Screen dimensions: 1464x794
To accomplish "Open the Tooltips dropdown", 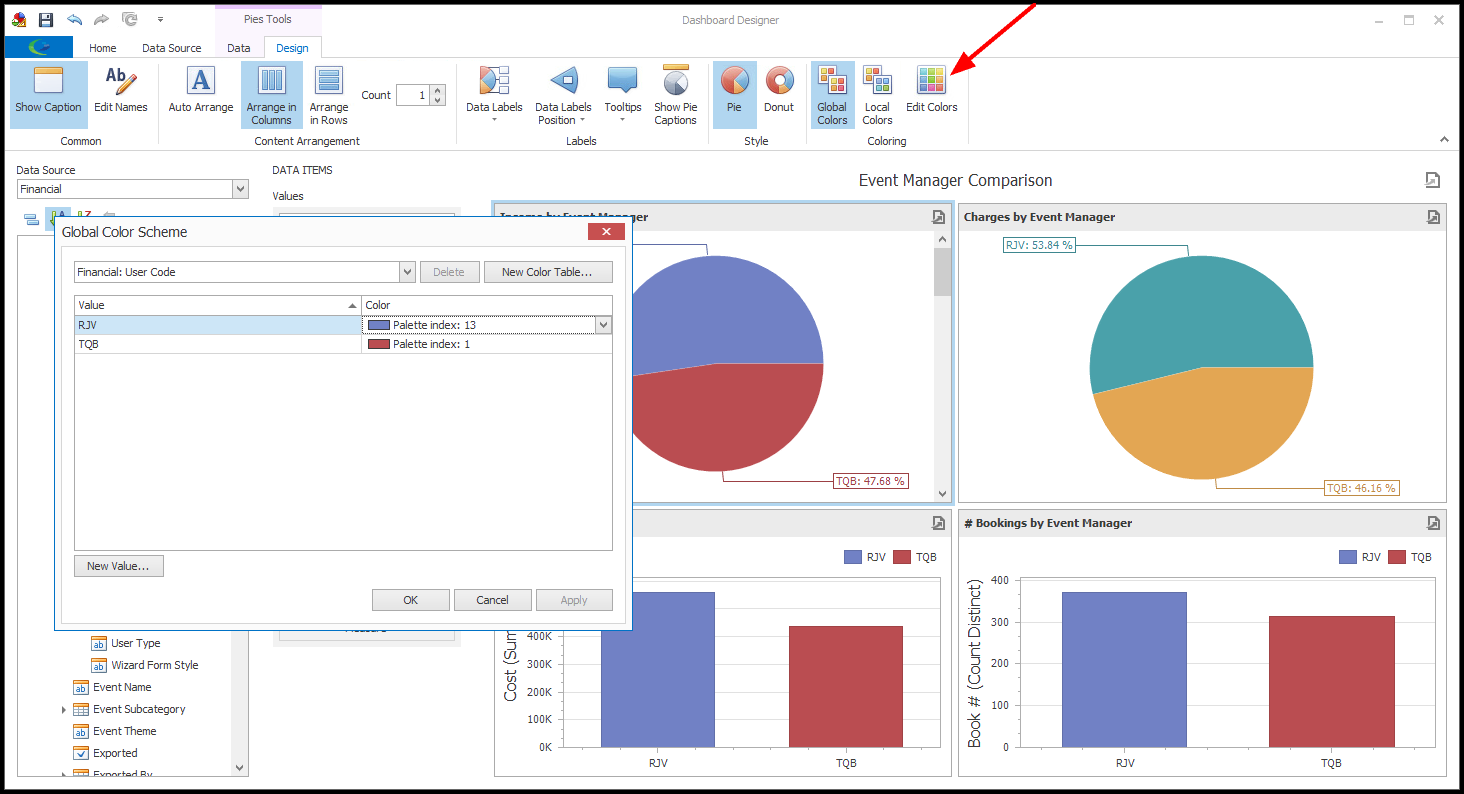I will (x=622, y=94).
